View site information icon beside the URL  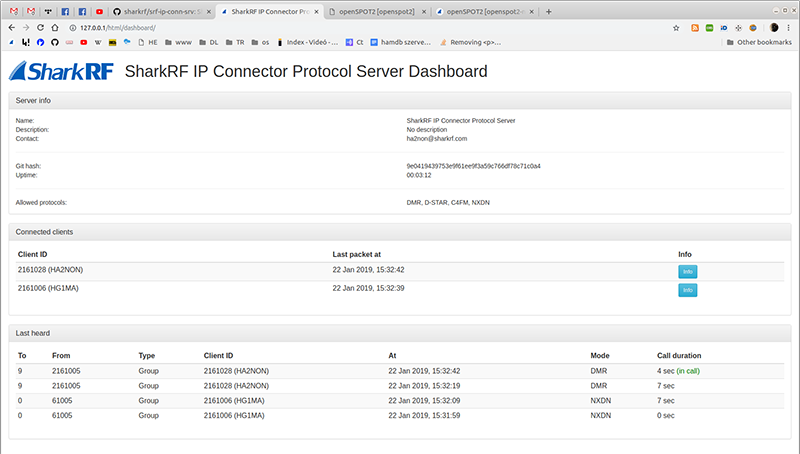(x=72, y=28)
